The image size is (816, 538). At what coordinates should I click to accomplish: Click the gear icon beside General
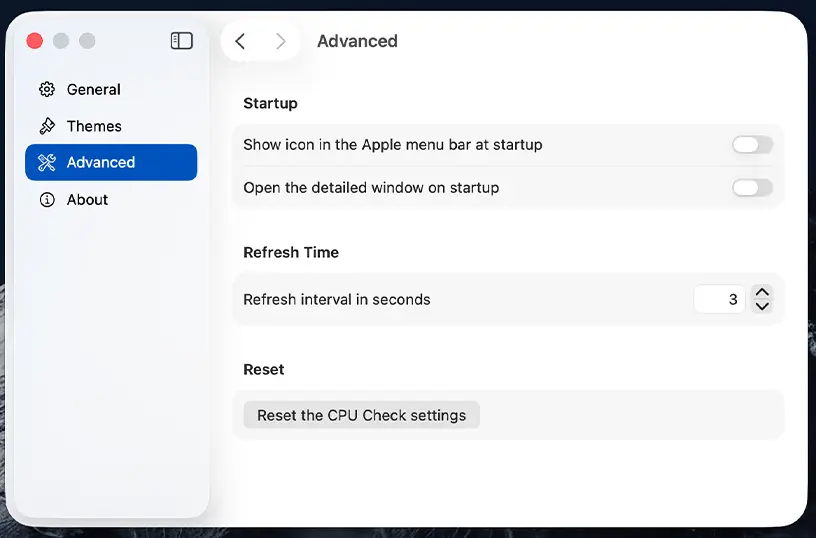pos(47,90)
